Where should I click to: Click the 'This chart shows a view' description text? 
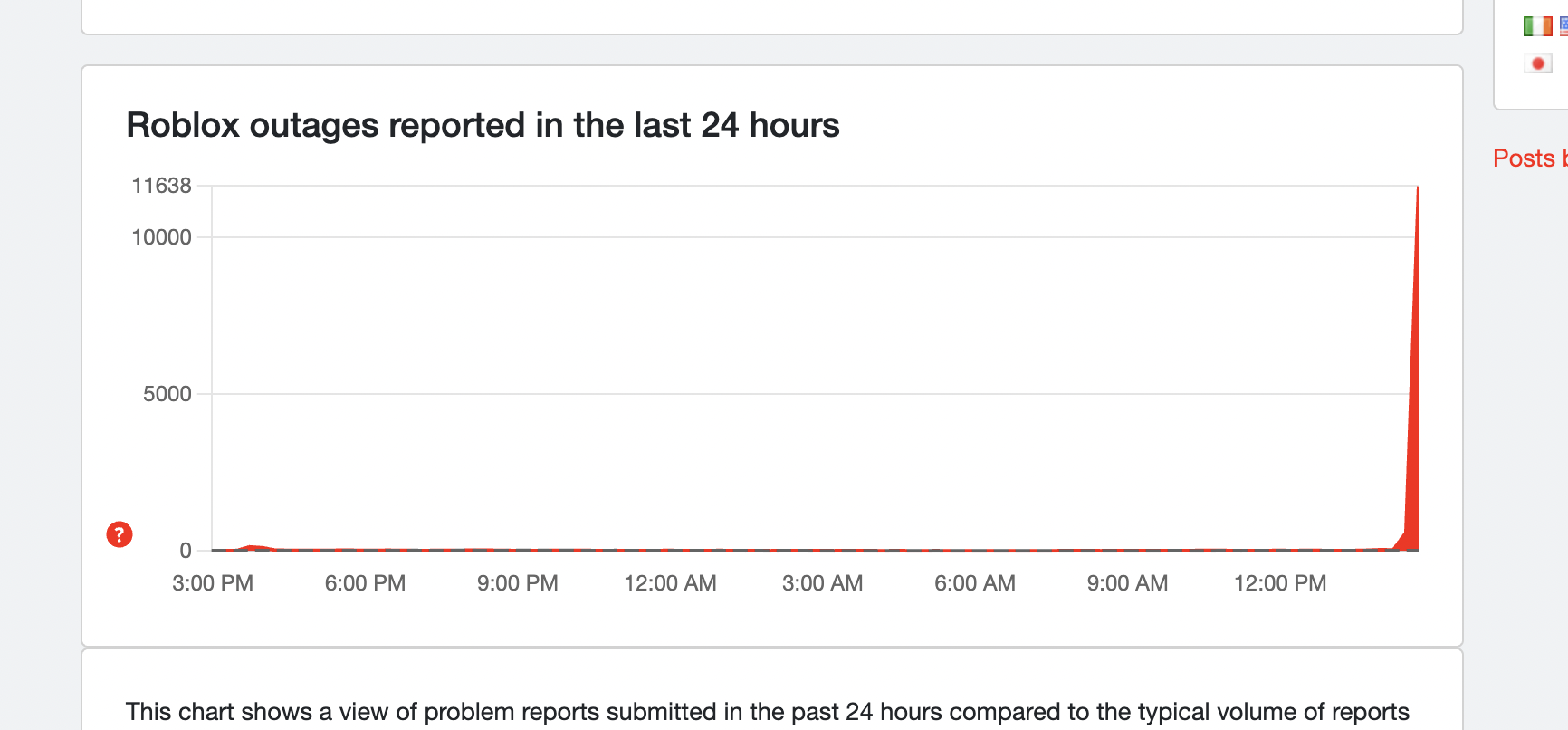pos(767,712)
